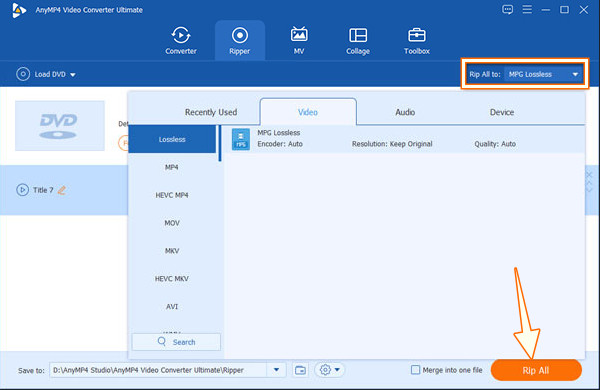
Task: Open the Toolbox module
Action: click(417, 41)
